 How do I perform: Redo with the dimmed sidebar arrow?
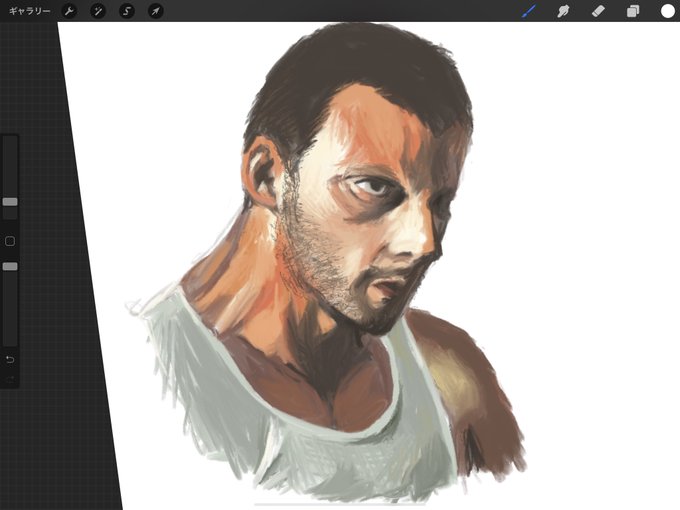pos(10,379)
